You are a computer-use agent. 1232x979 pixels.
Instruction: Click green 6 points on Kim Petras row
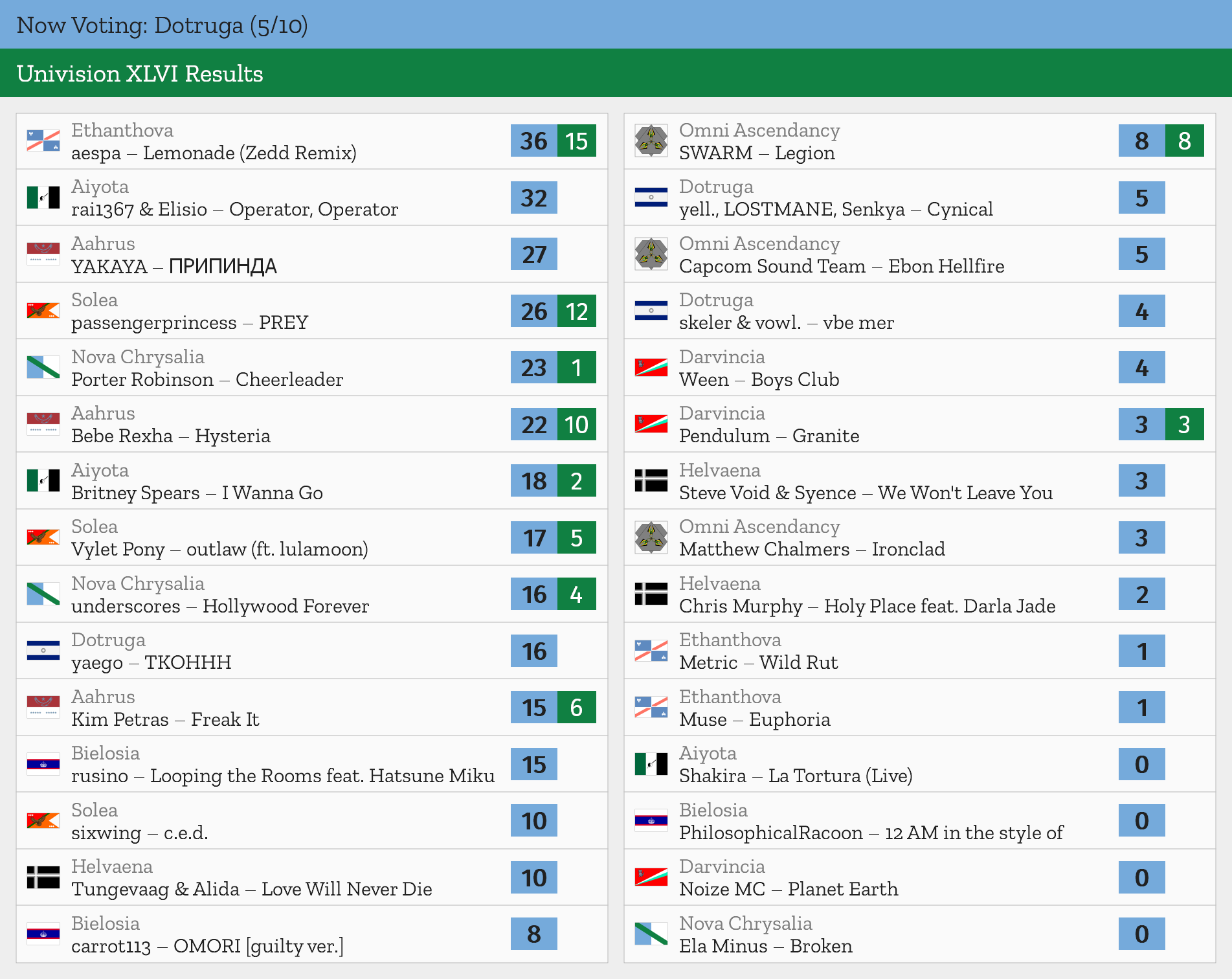point(577,707)
